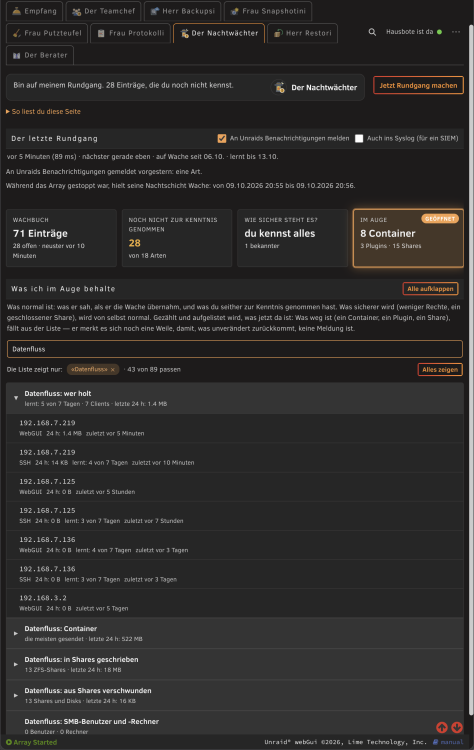Click the Herr Restori tab icon
Image resolution: width=474 pixels, height=750 pixels.
[278, 33]
